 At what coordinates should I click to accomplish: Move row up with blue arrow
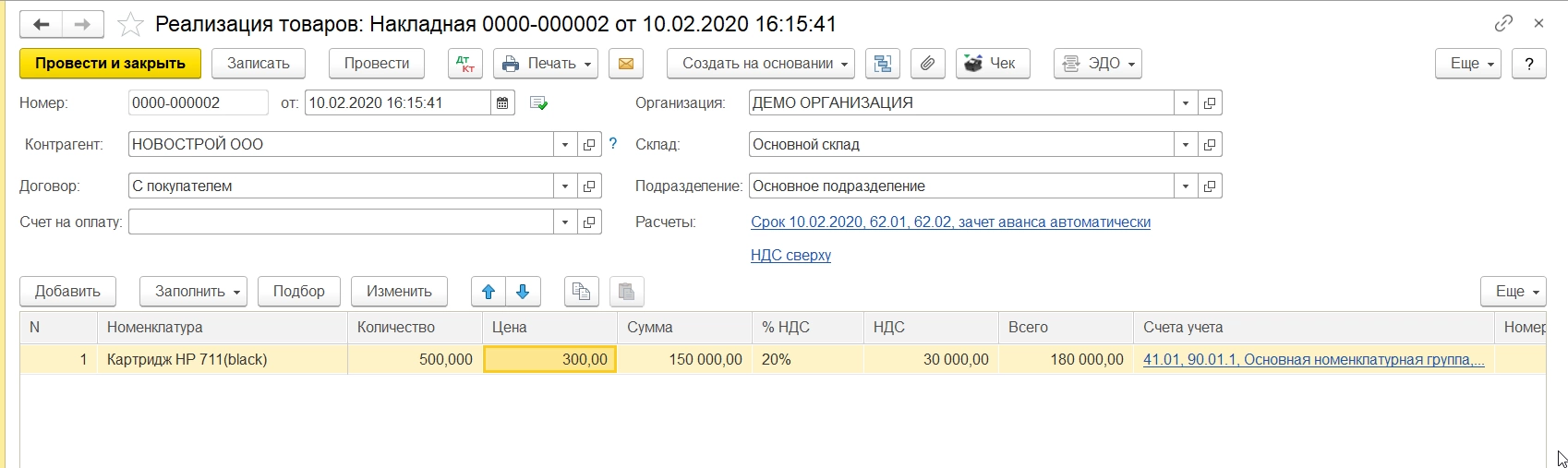point(488,292)
